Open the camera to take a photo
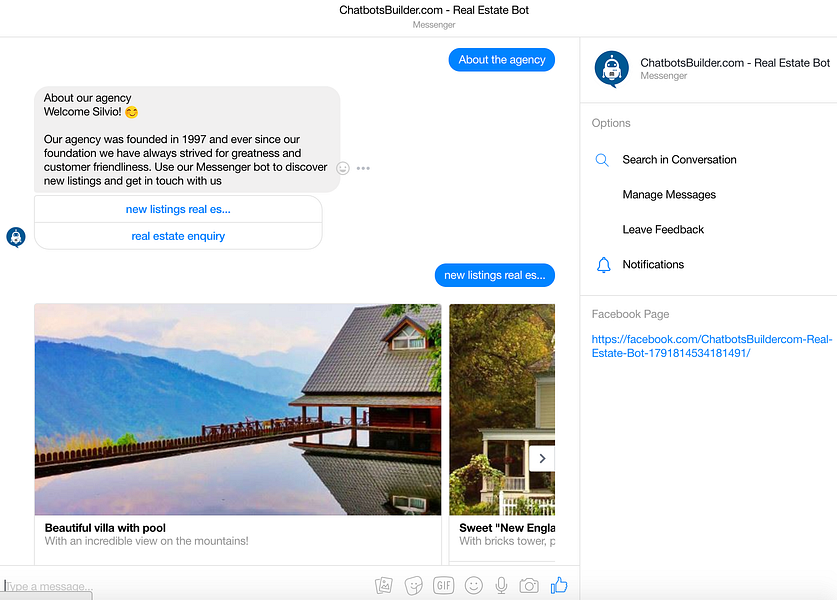 click(529, 585)
